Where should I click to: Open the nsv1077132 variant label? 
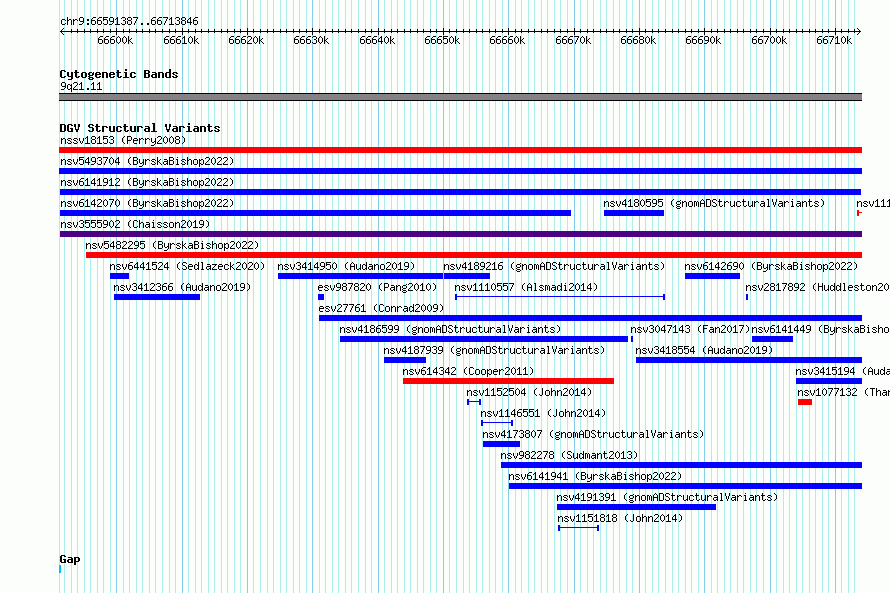[x=843, y=392]
